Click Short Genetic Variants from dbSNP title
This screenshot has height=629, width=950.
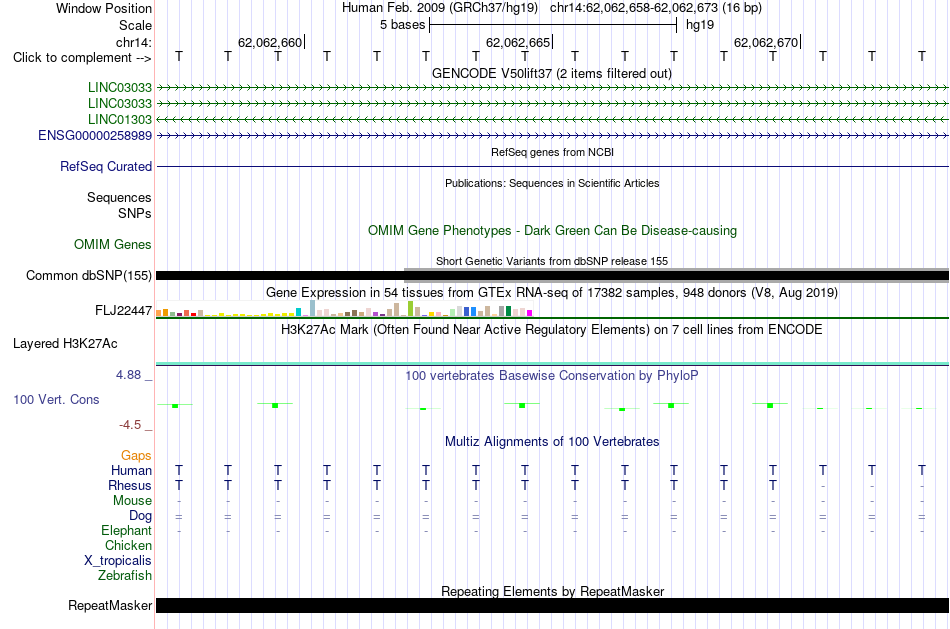click(x=552, y=261)
